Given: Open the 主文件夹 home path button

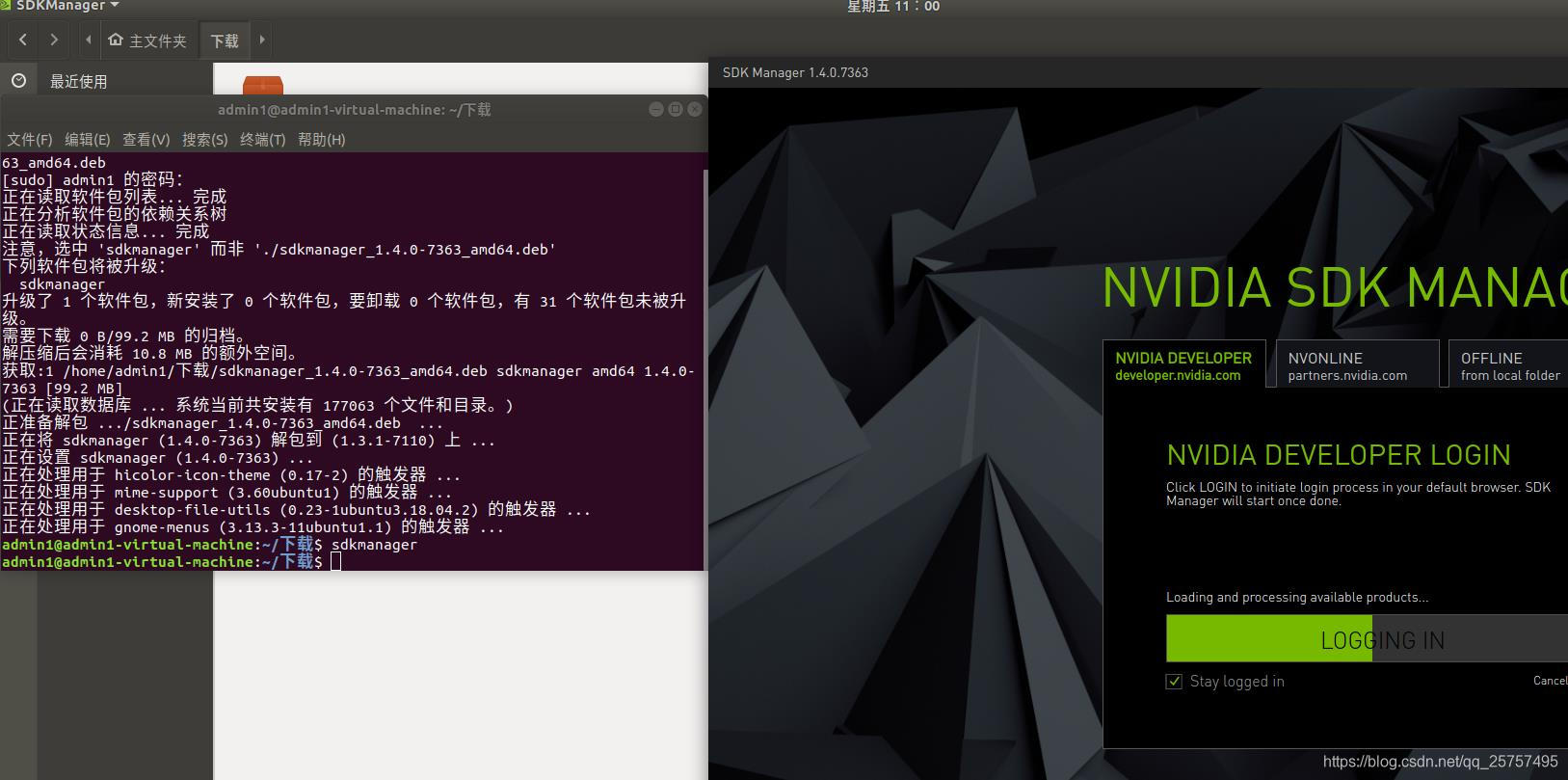Looking at the screenshot, I should 147,40.
